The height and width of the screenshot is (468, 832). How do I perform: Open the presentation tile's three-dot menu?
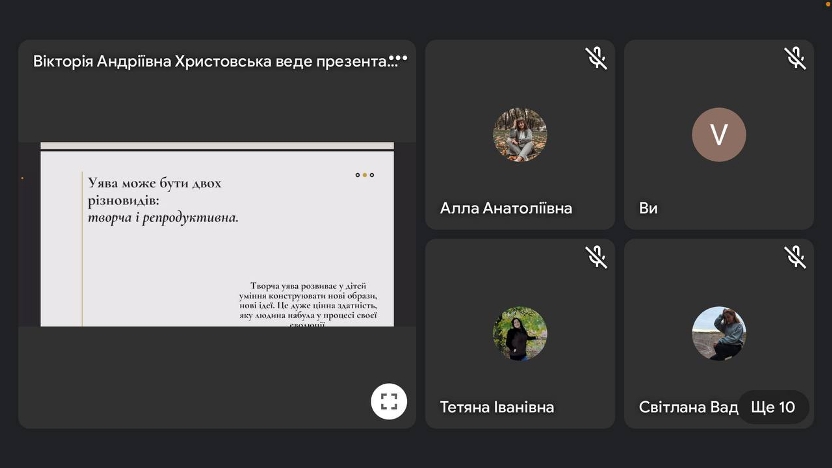398,58
